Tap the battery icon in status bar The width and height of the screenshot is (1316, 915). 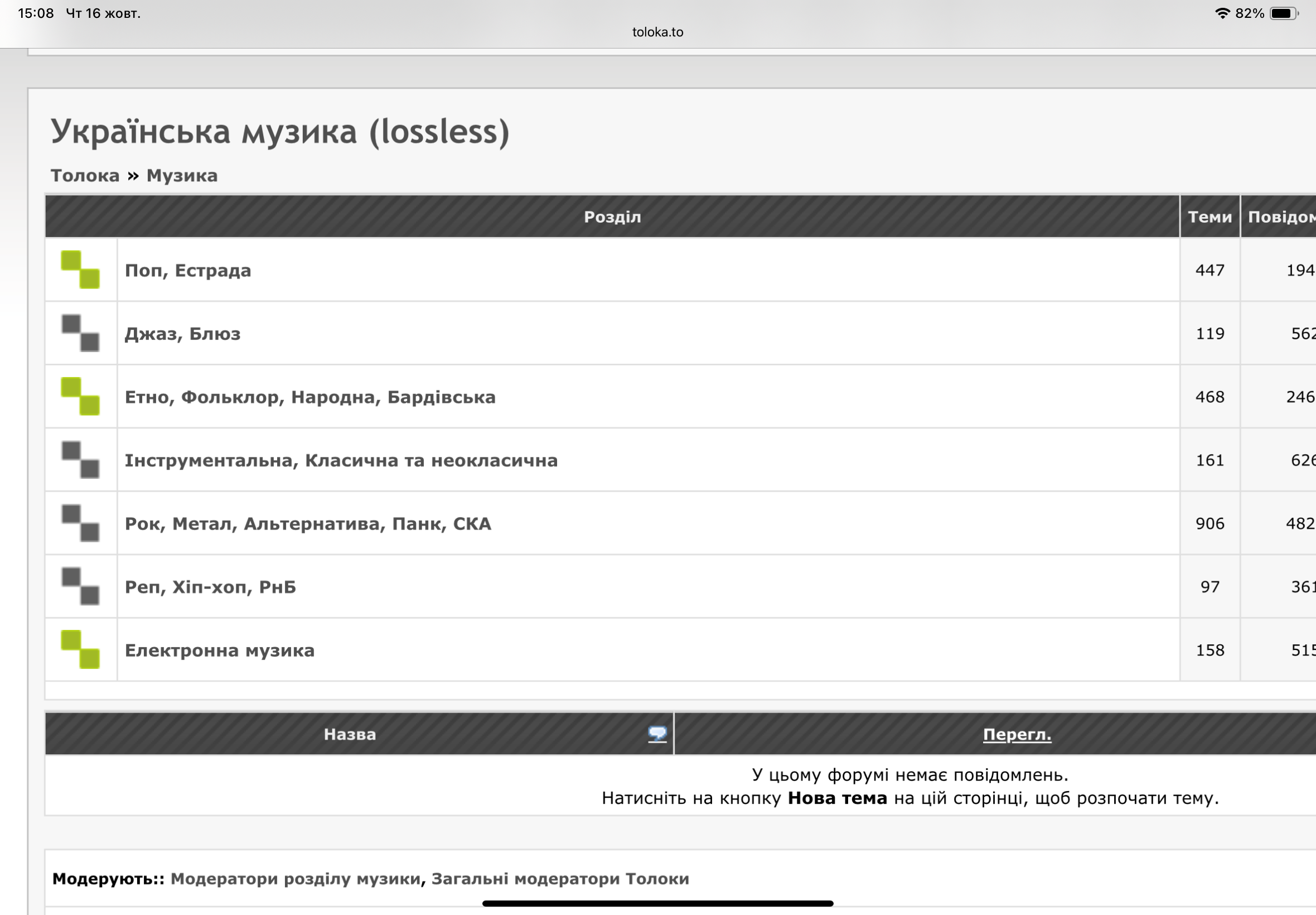1283,13
